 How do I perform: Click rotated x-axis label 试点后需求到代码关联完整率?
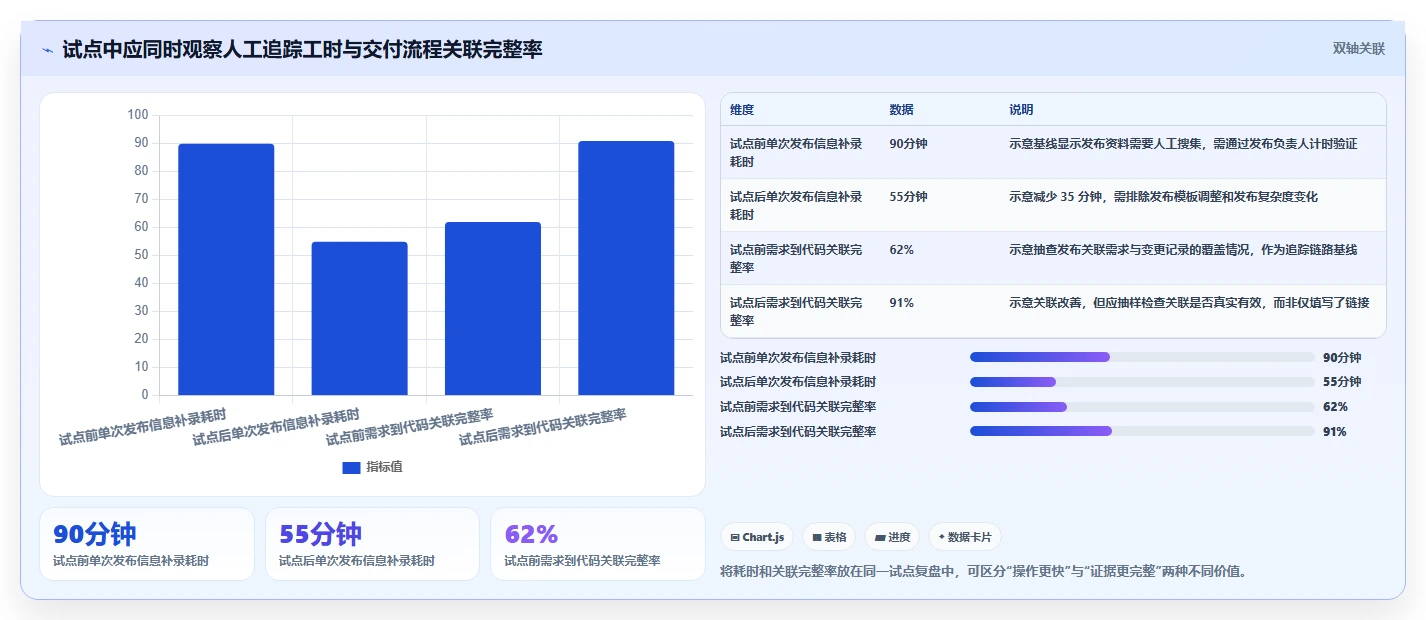(x=542, y=427)
